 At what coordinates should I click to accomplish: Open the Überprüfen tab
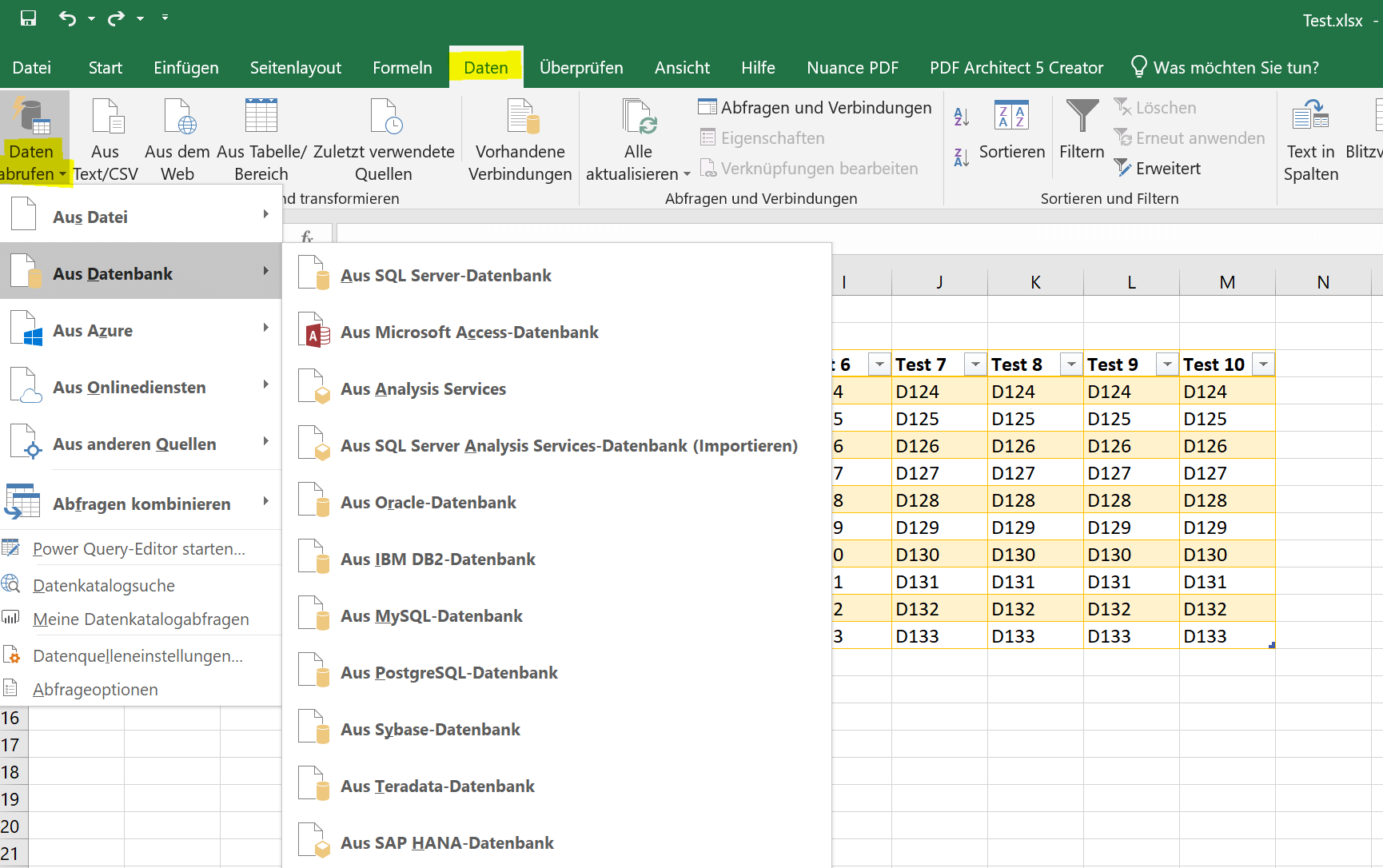pyautogui.click(x=581, y=68)
